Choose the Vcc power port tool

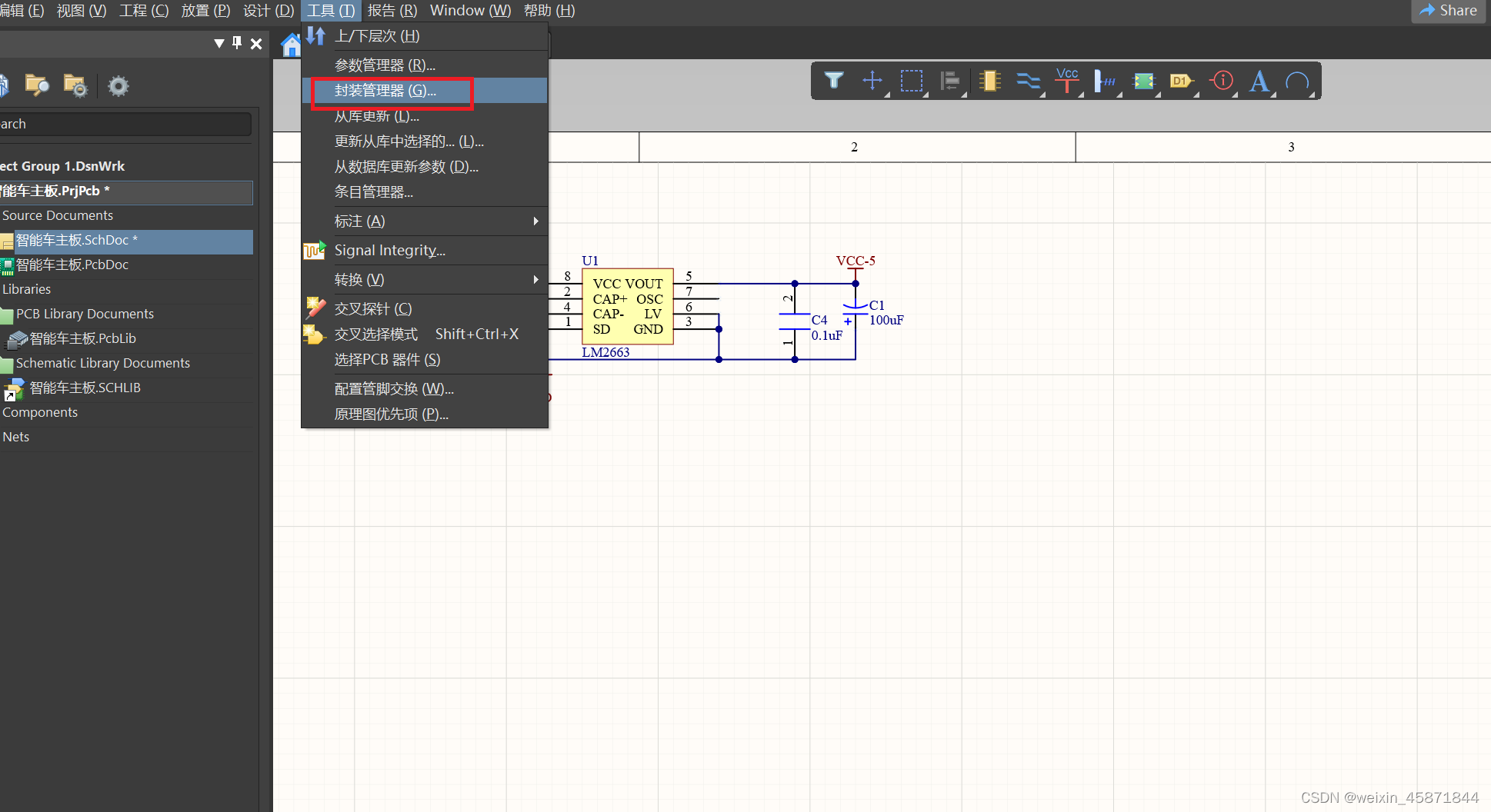[x=1067, y=81]
